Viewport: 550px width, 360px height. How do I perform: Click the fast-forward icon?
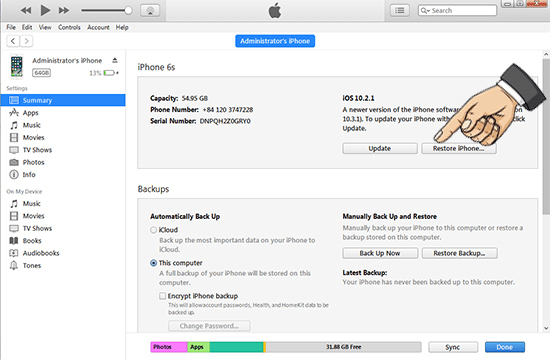click(x=63, y=11)
